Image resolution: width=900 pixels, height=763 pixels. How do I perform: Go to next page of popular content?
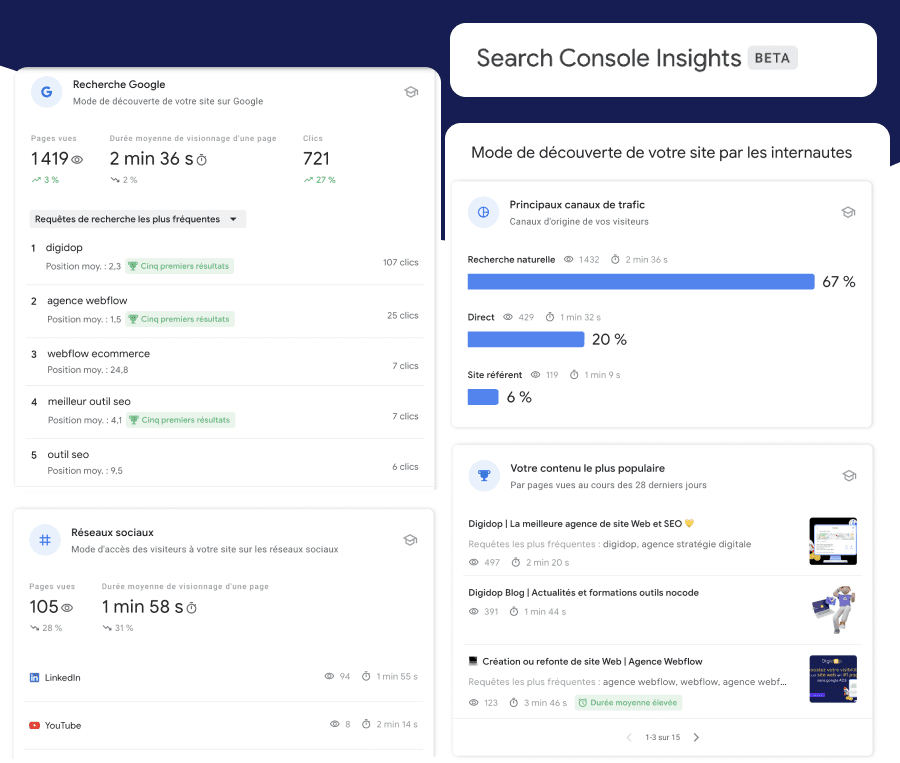(696, 738)
